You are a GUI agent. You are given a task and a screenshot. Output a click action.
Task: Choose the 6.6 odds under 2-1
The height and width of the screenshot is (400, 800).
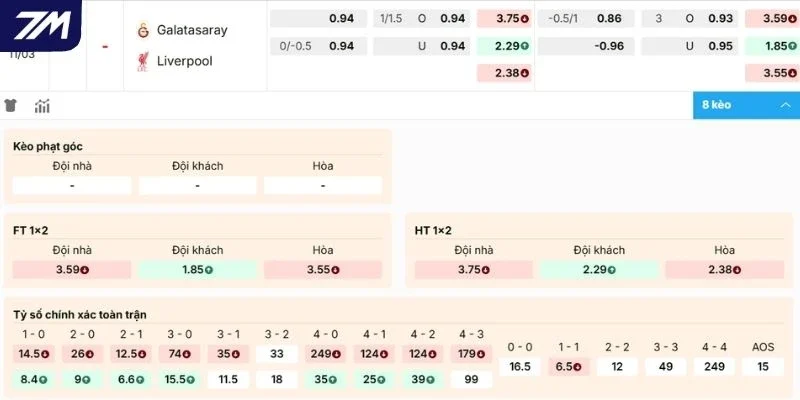coord(131,380)
